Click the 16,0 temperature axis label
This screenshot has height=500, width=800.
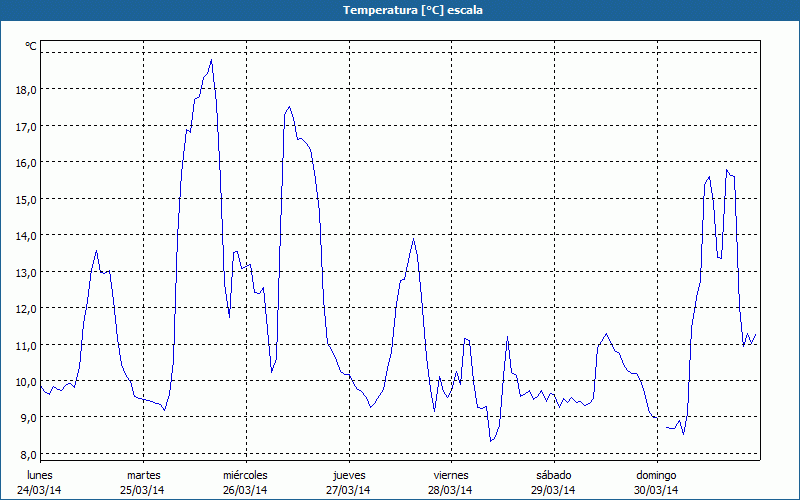pos(26,162)
